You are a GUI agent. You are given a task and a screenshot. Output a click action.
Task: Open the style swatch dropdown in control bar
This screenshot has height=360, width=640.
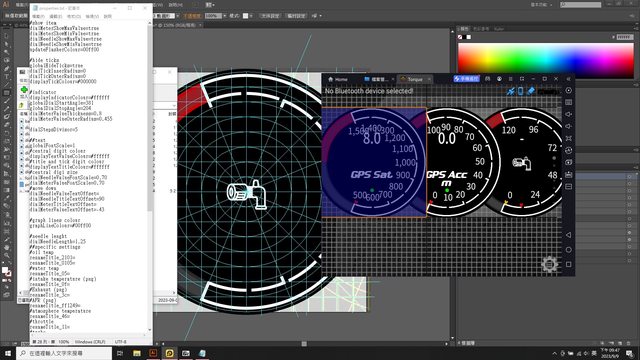point(251,16)
